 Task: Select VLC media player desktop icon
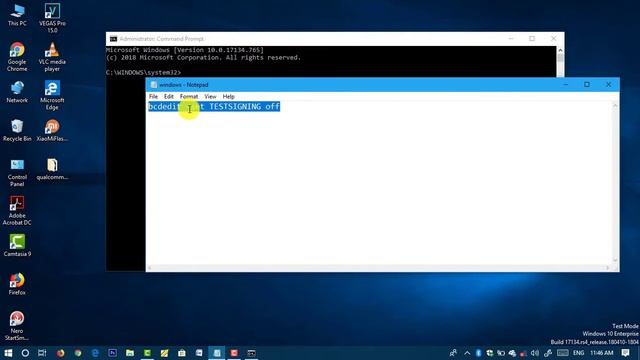point(52,57)
